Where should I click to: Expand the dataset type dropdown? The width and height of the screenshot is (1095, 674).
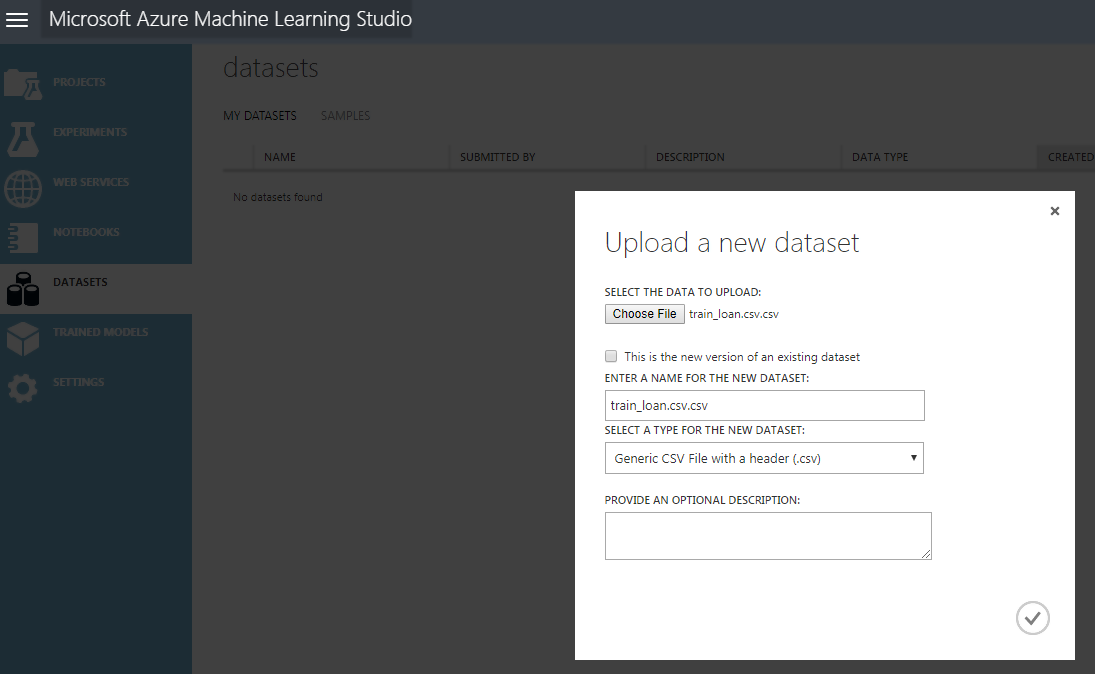pyautogui.click(x=764, y=458)
